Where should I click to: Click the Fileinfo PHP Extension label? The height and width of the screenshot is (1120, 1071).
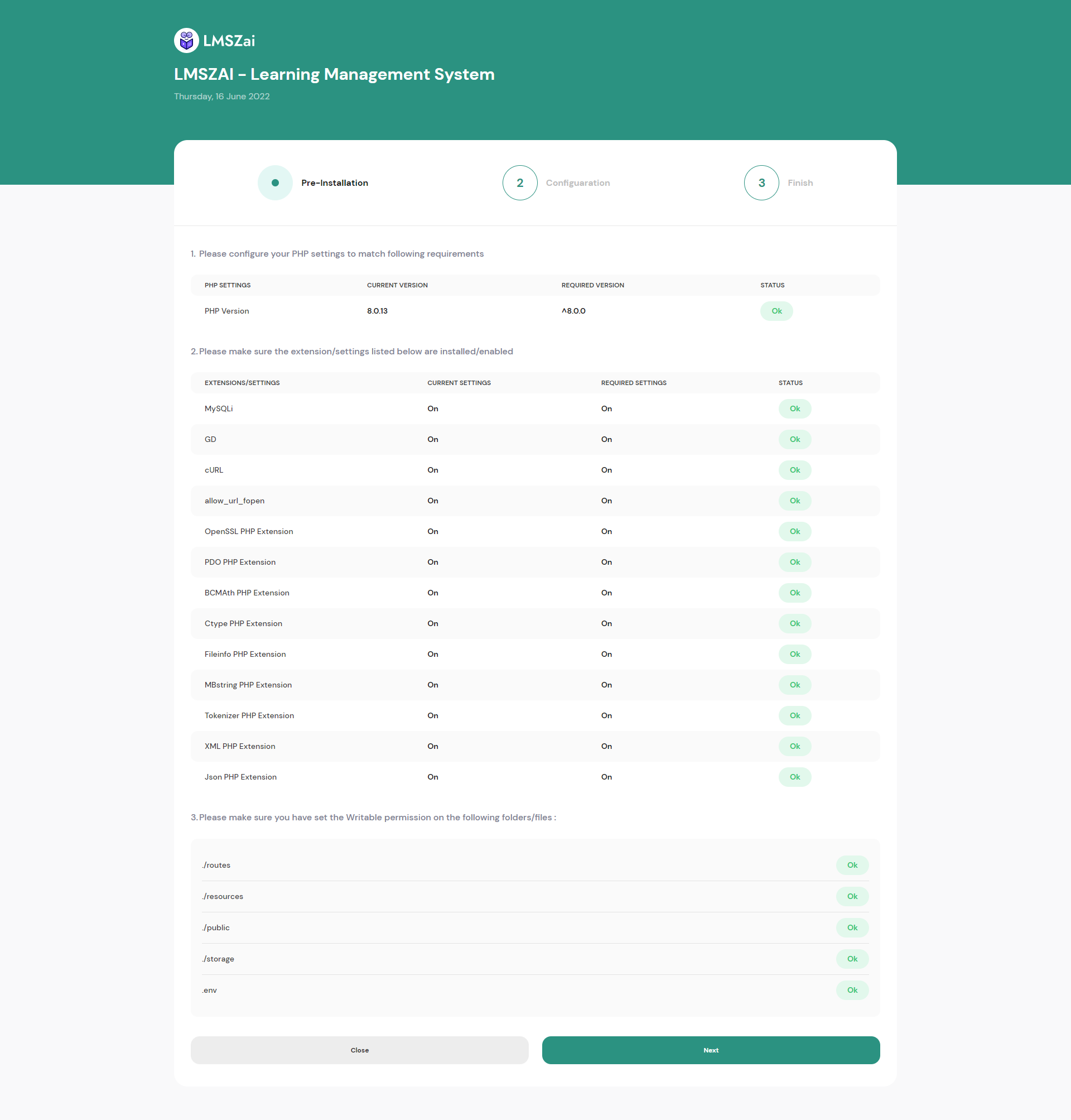[x=245, y=654]
